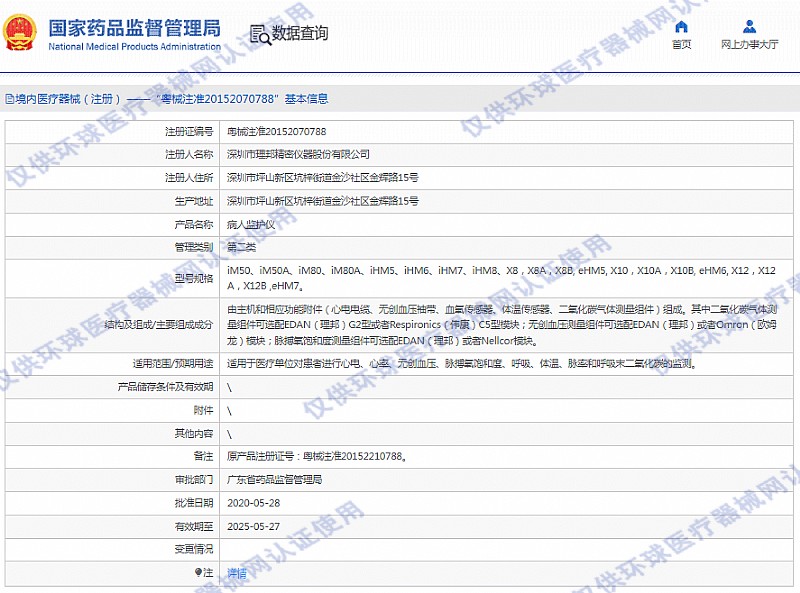The image size is (800, 593).
Task: Click the 生产地址 row label
Action: [x=194, y=201]
